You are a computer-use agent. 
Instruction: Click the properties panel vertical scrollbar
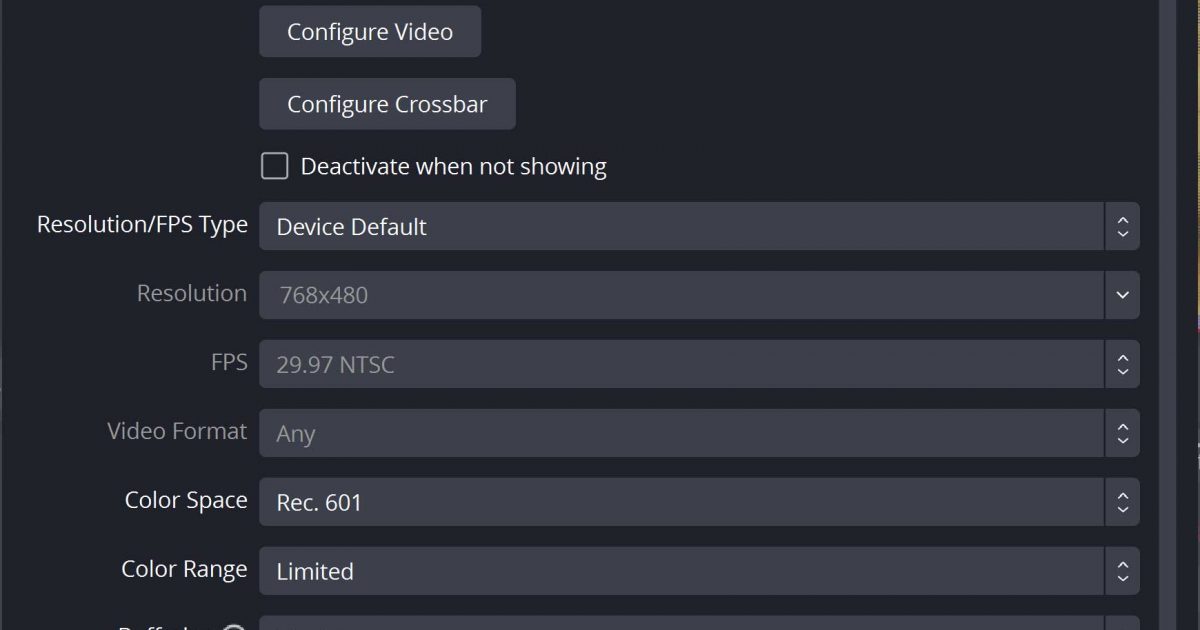click(x=1167, y=300)
